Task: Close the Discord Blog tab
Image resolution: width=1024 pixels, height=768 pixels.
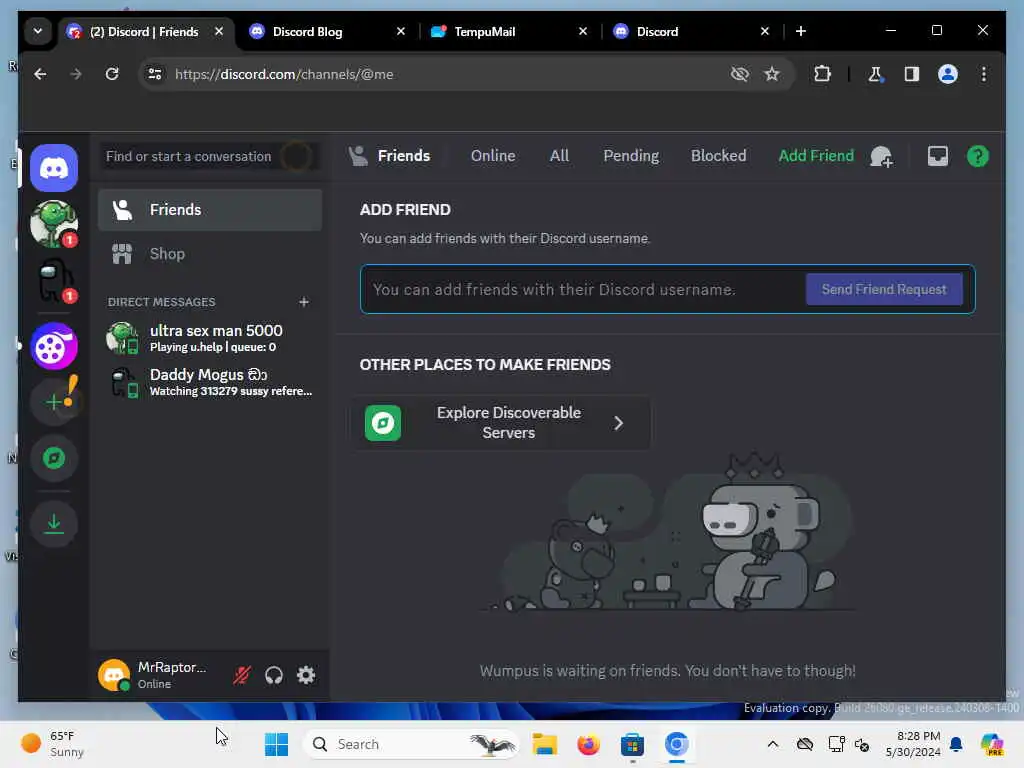Action: pos(401,31)
